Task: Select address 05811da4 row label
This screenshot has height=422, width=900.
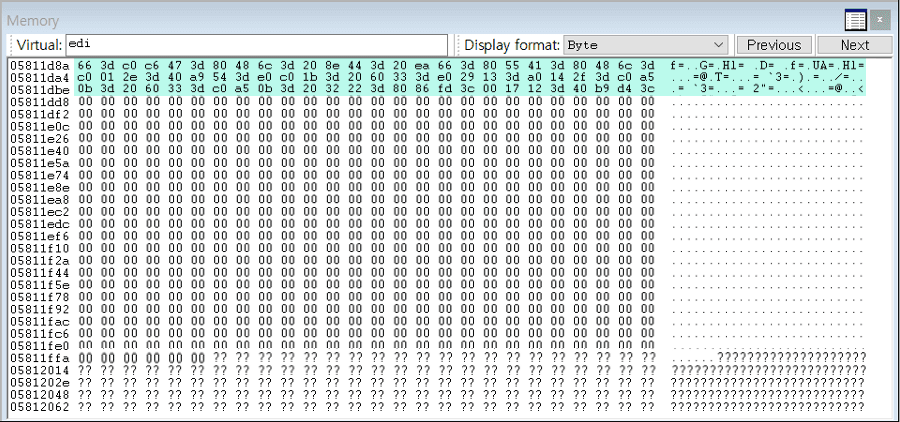Action: pos(40,78)
